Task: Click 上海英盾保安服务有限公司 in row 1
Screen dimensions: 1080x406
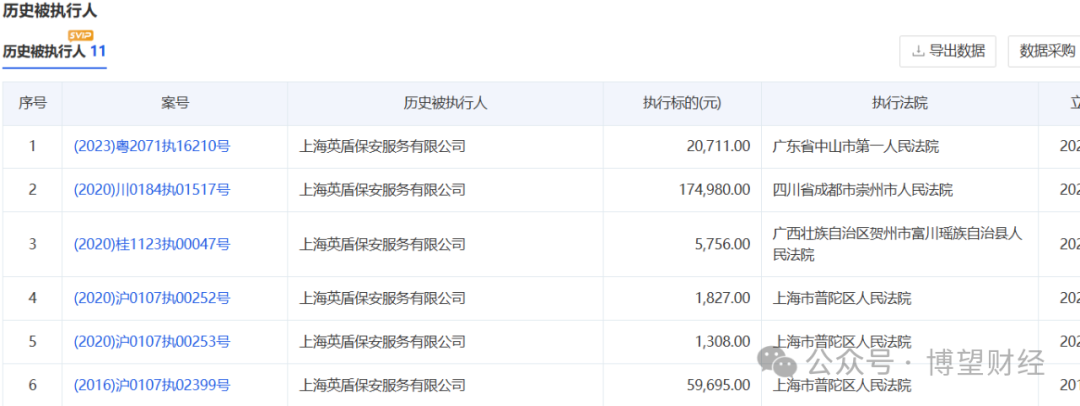Action: (x=382, y=146)
